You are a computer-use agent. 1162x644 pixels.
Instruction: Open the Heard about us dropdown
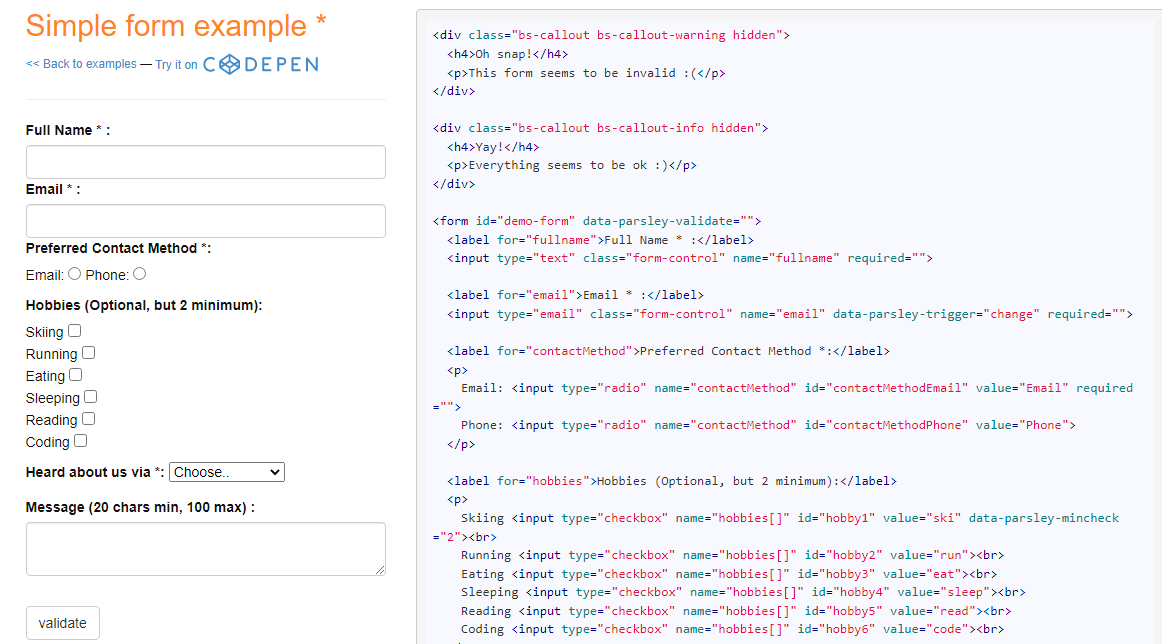click(227, 472)
